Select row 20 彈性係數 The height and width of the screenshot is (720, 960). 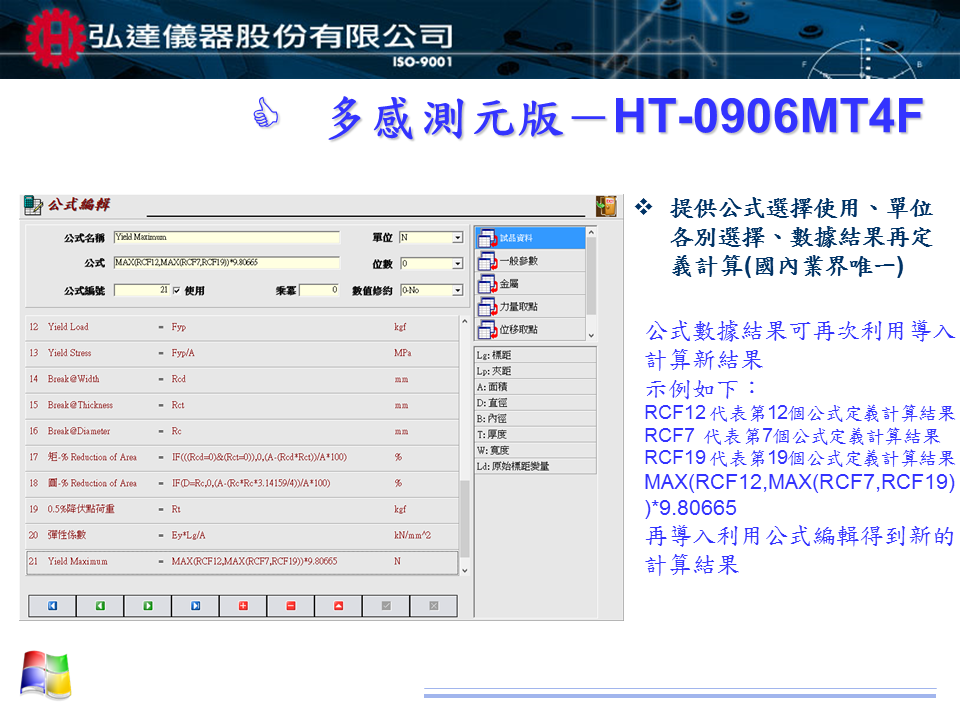242,536
